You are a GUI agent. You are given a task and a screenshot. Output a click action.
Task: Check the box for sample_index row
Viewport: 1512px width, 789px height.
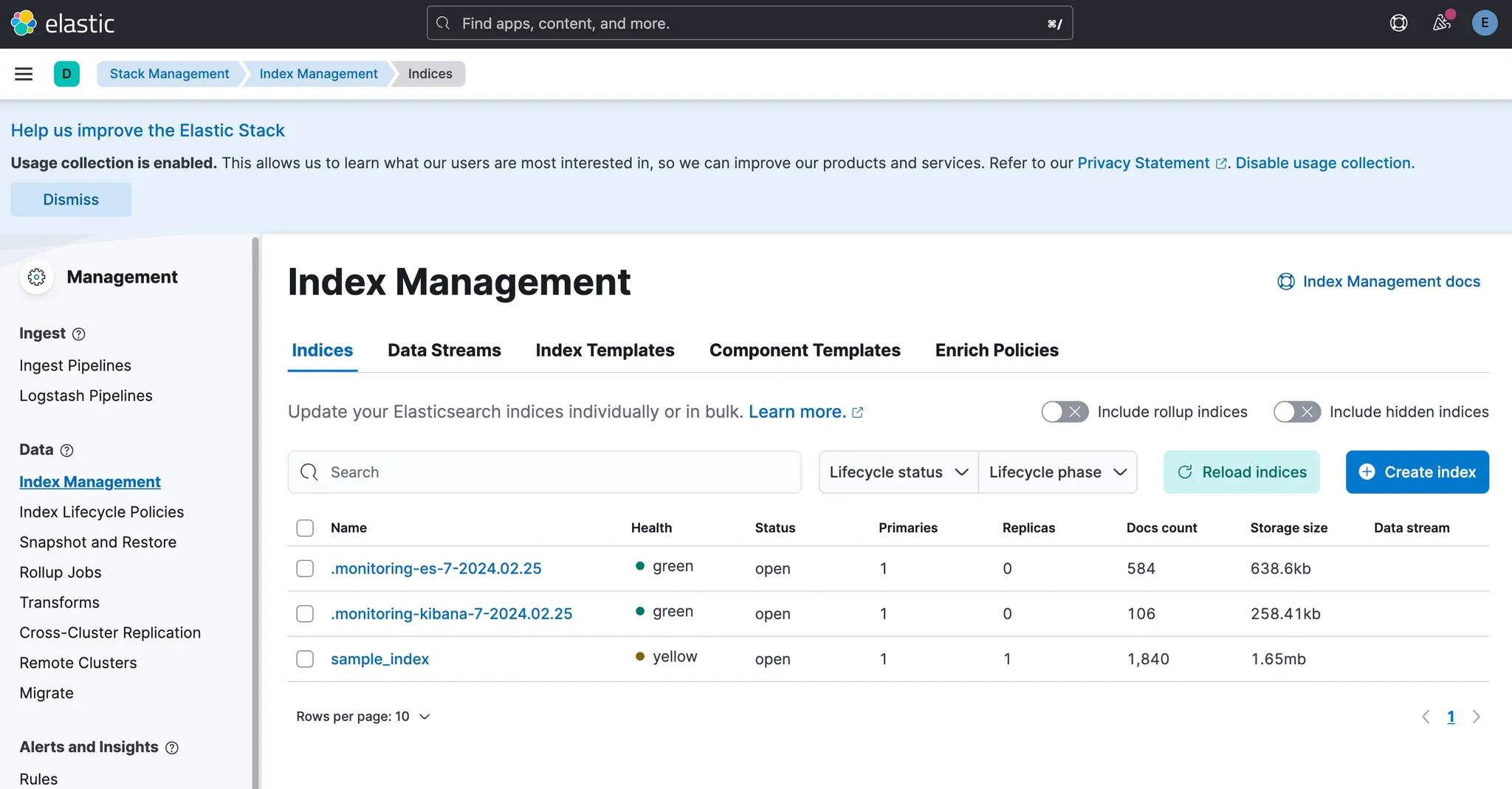click(305, 659)
